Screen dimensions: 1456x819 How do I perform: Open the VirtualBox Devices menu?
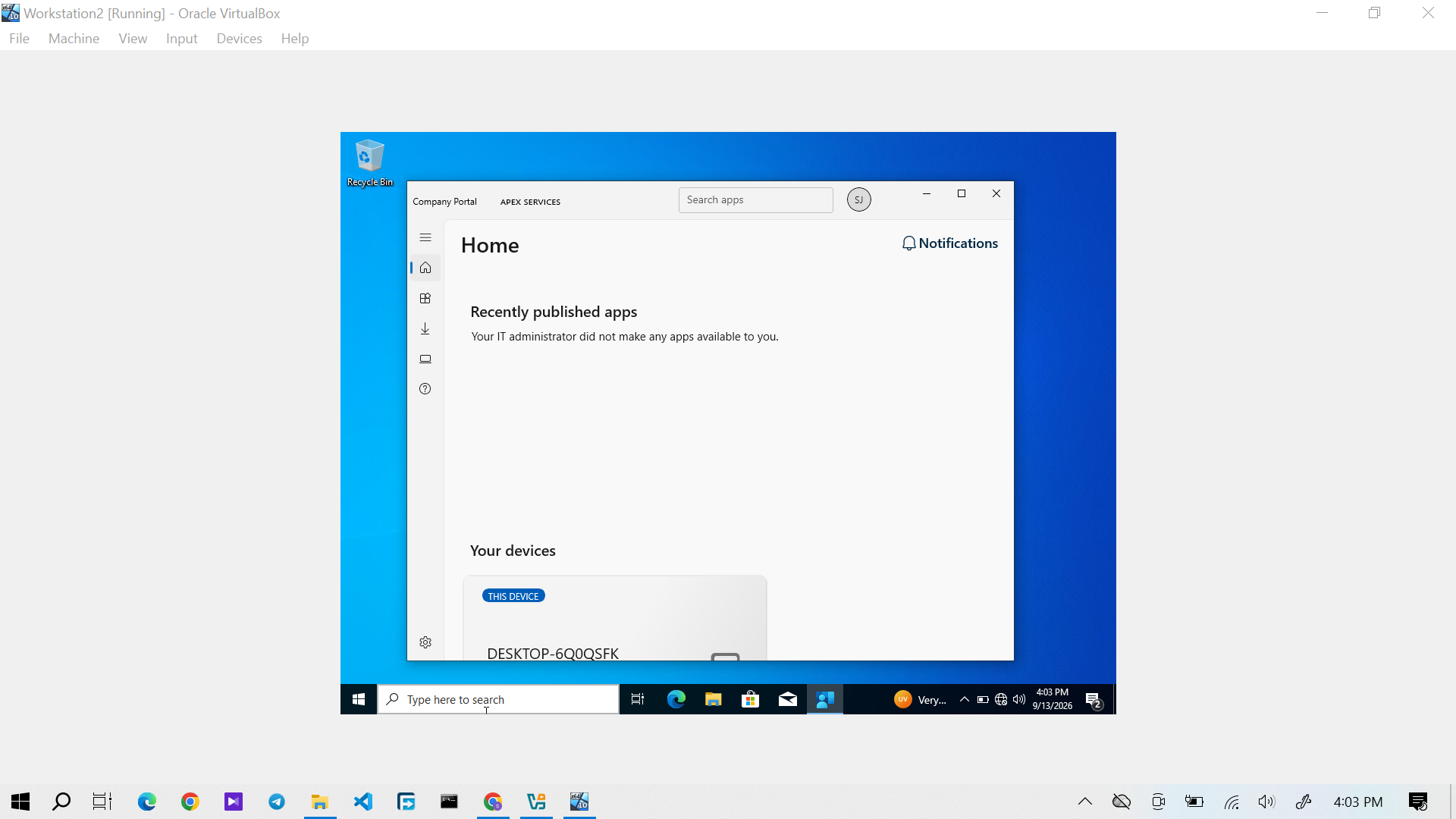(239, 39)
